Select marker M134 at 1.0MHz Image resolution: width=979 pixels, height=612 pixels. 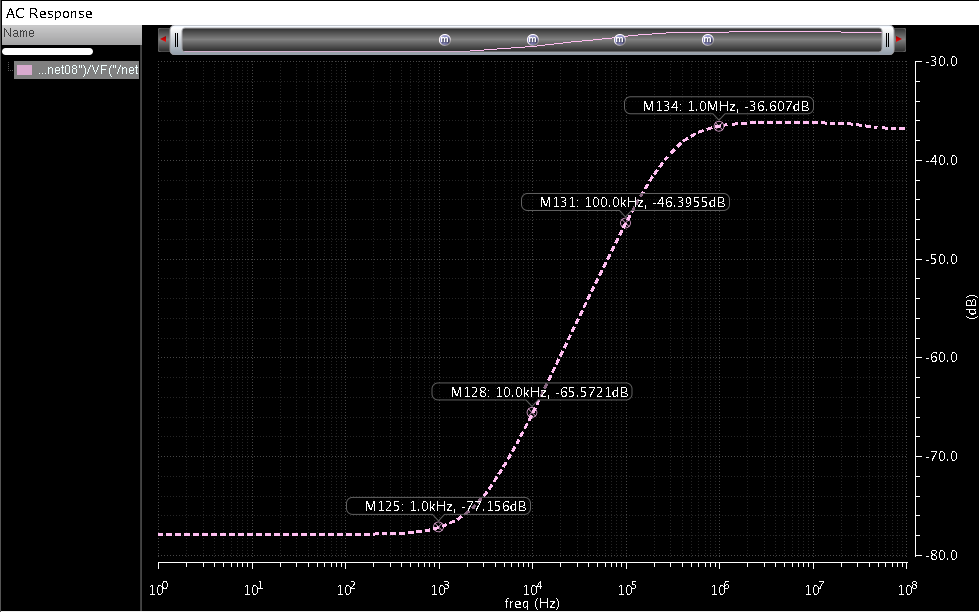tap(719, 126)
